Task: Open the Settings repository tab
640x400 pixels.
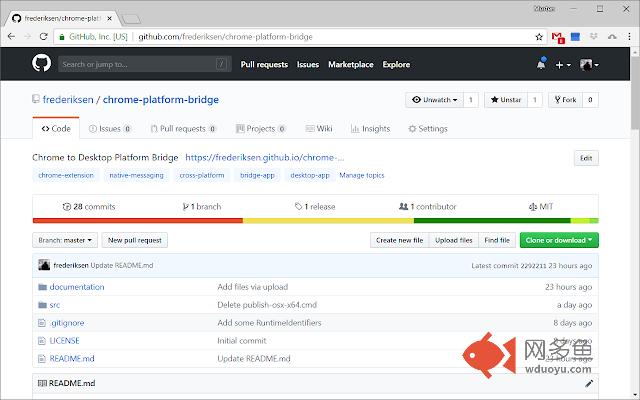Action: pos(428,129)
